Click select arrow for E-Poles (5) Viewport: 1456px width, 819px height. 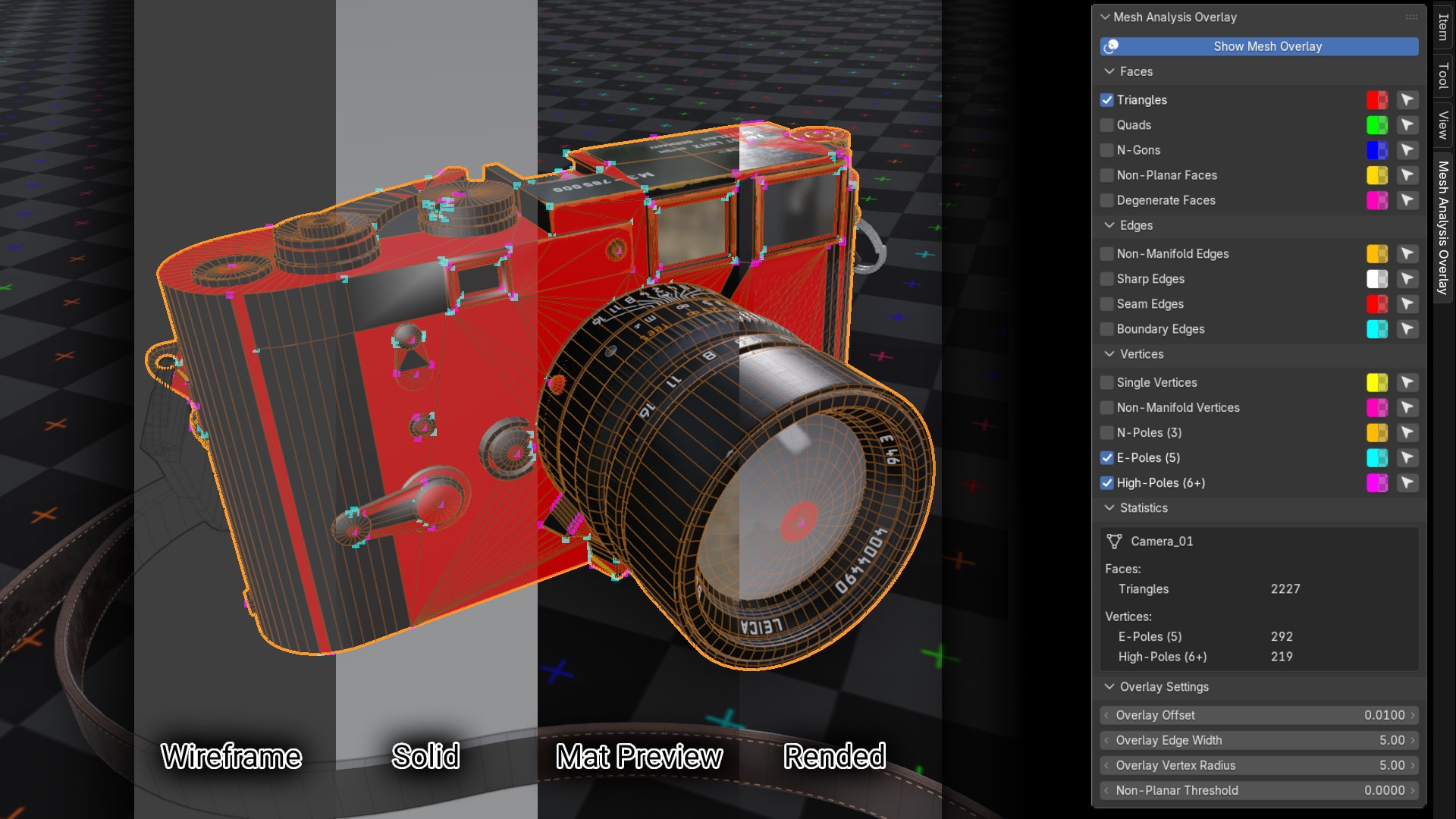(x=1407, y=458)
